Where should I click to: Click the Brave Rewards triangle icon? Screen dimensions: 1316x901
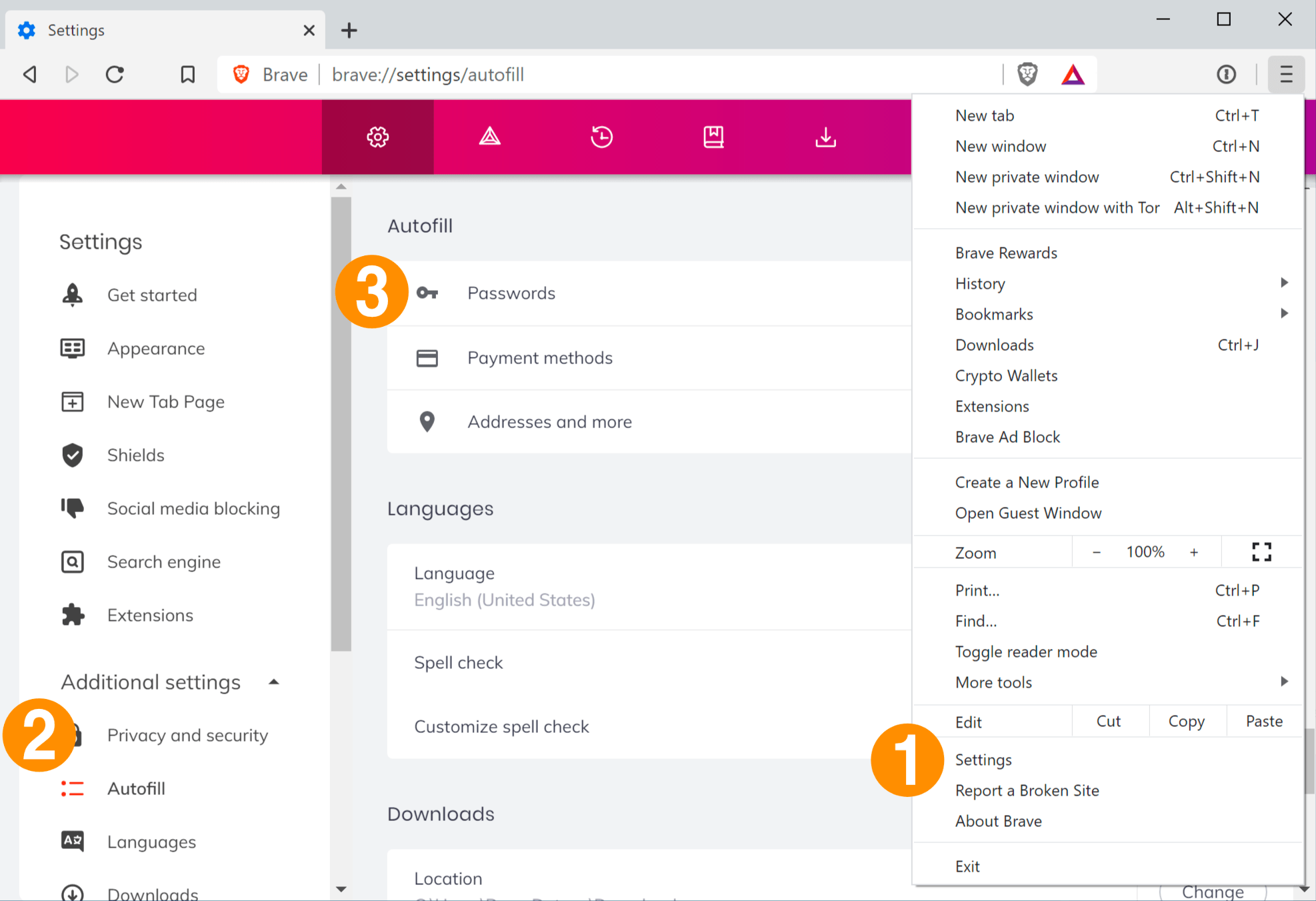[1073, 74]
